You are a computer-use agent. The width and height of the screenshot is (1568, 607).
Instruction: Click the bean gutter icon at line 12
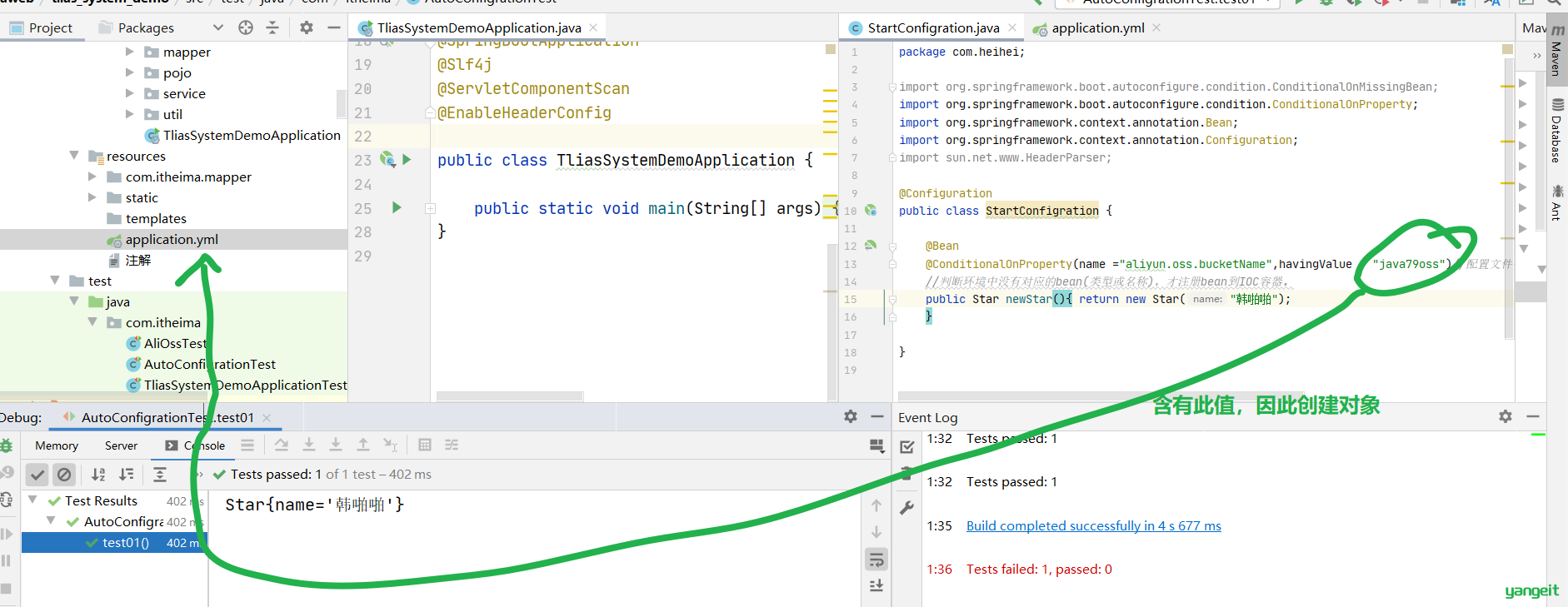click(x=871, y=246)
